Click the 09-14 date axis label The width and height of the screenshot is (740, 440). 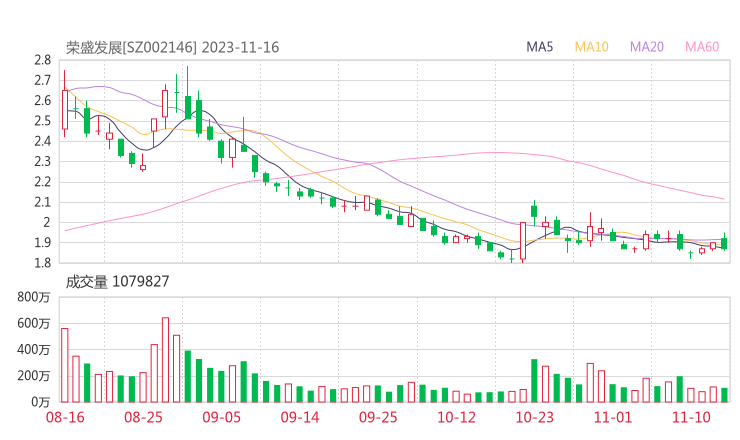(x=300, y=417)
